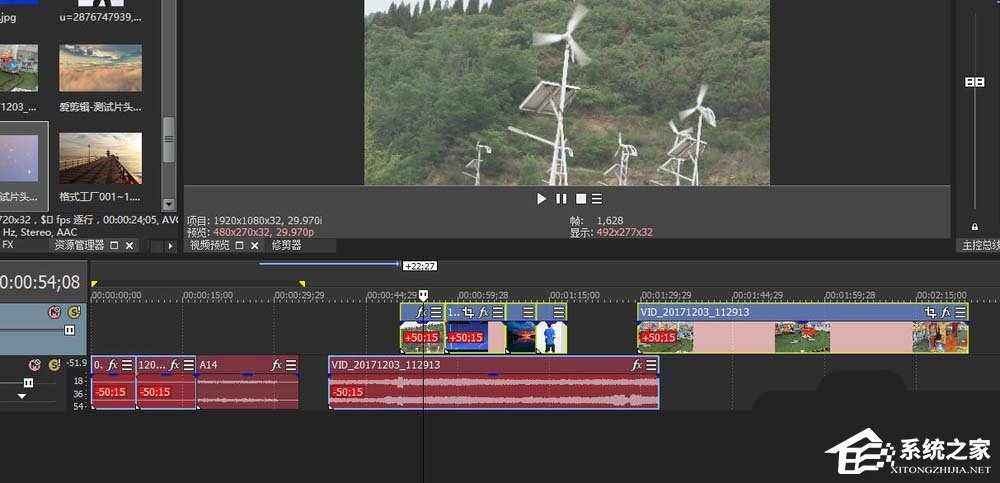
Task: Stop preview playback
Action: [x=580, y=199]
